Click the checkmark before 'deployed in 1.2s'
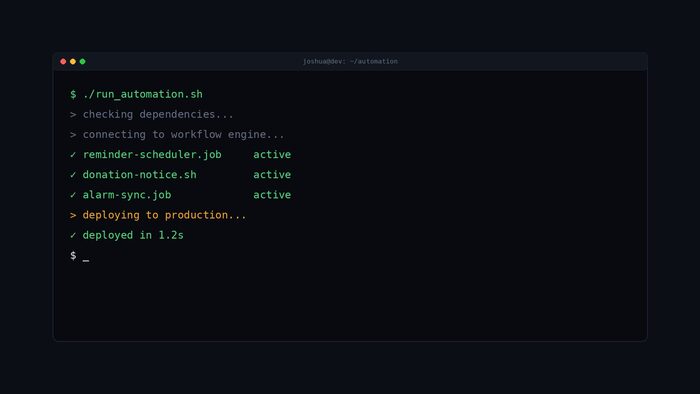Image resolution: width=700 pixels, height=394 pixels. pos(73,235)
